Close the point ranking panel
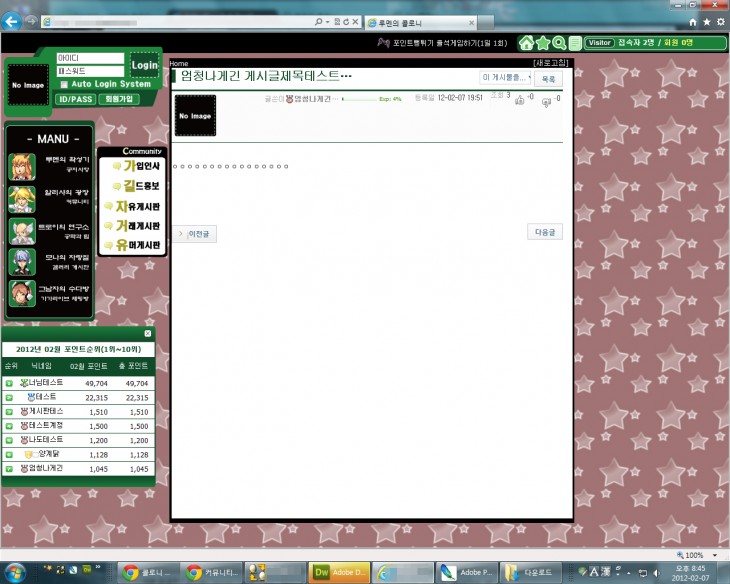The width and height of the screenshot is (730, 584). pyautogui.click(x=148, y=333)
